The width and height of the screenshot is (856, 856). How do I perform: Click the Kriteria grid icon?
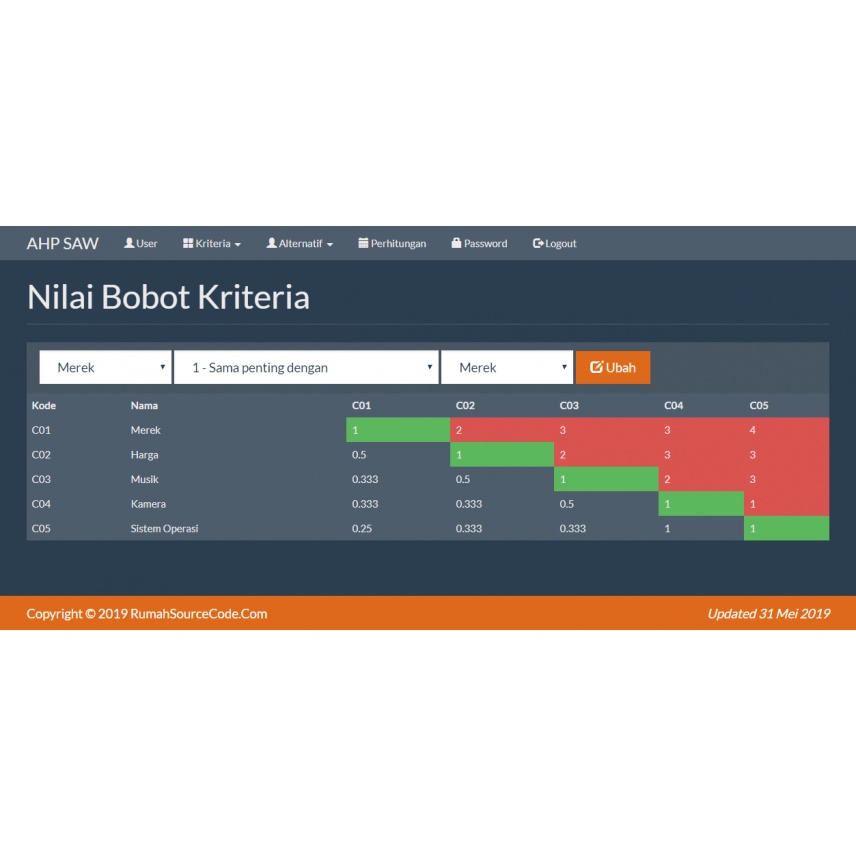coord(188,243)
